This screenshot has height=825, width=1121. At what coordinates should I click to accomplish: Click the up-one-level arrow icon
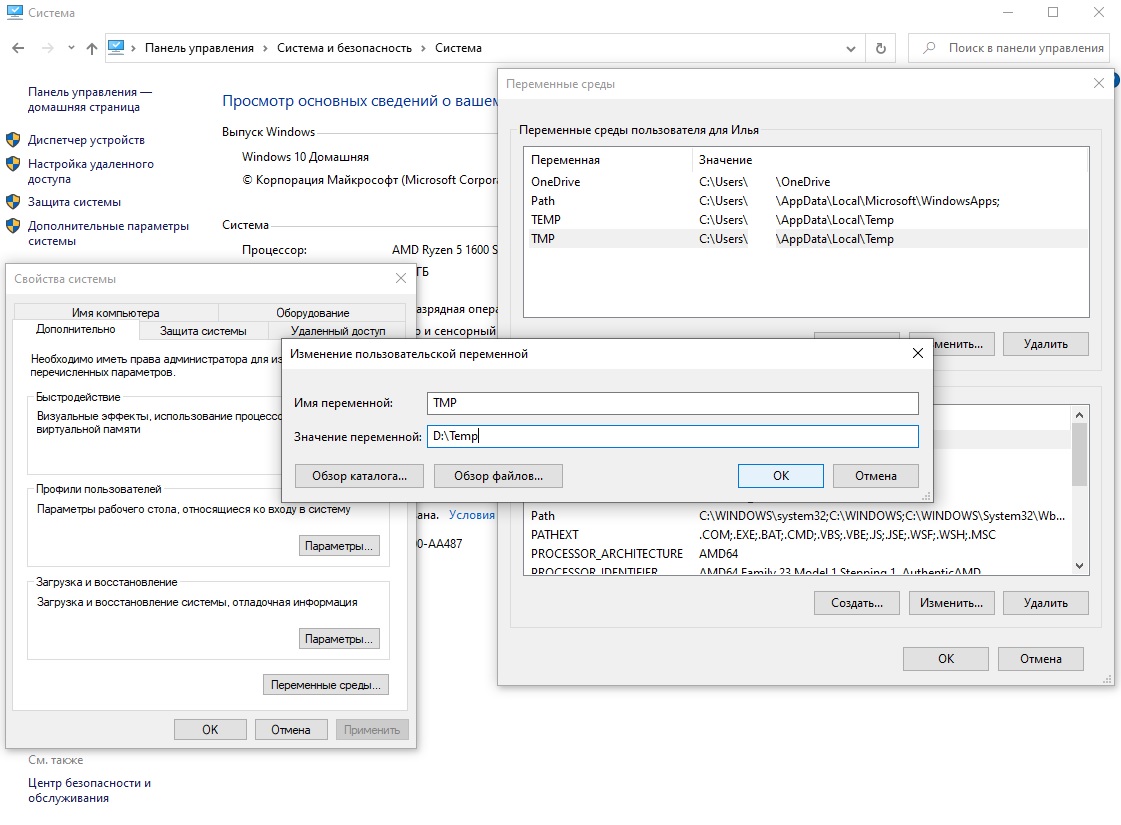pyautogui.click(x=92, y=48)
